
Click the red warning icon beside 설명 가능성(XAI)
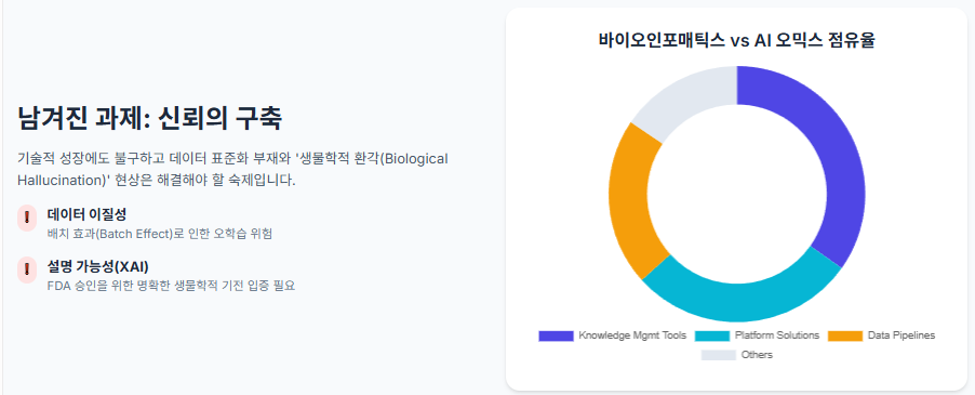27,270
